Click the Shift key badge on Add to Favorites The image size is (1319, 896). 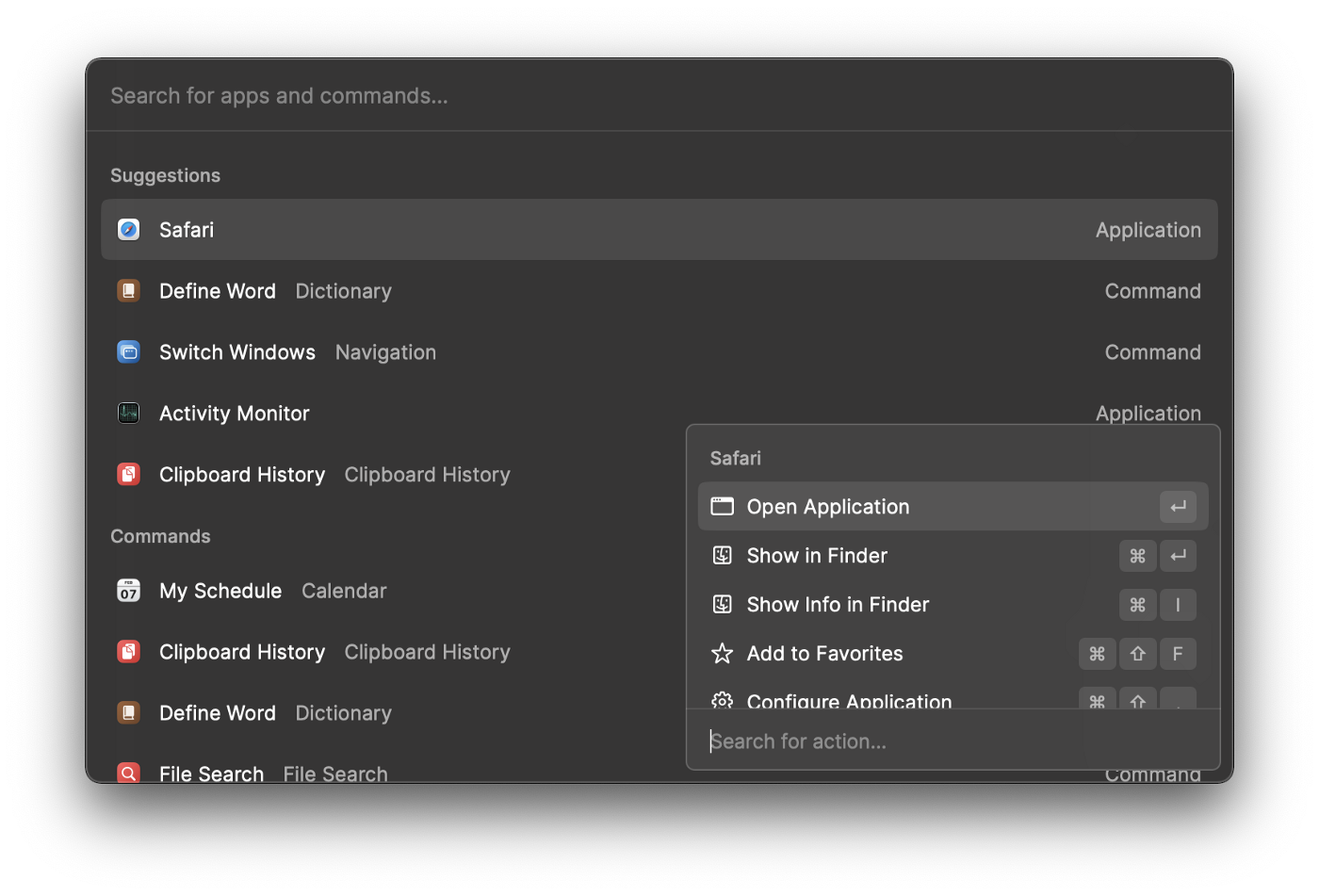[1137, 654]
